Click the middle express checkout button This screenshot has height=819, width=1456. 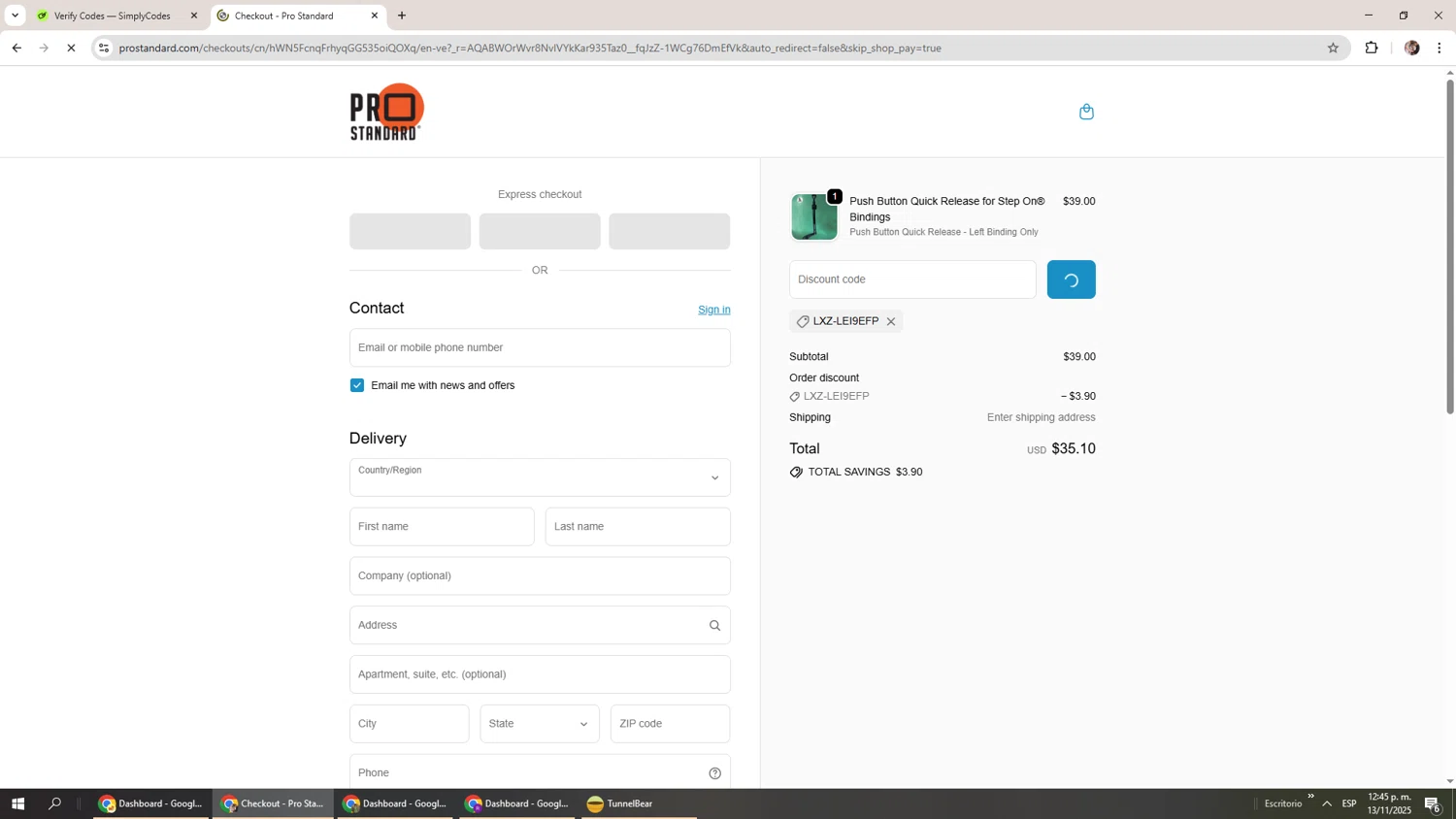[x=540, y=232]
